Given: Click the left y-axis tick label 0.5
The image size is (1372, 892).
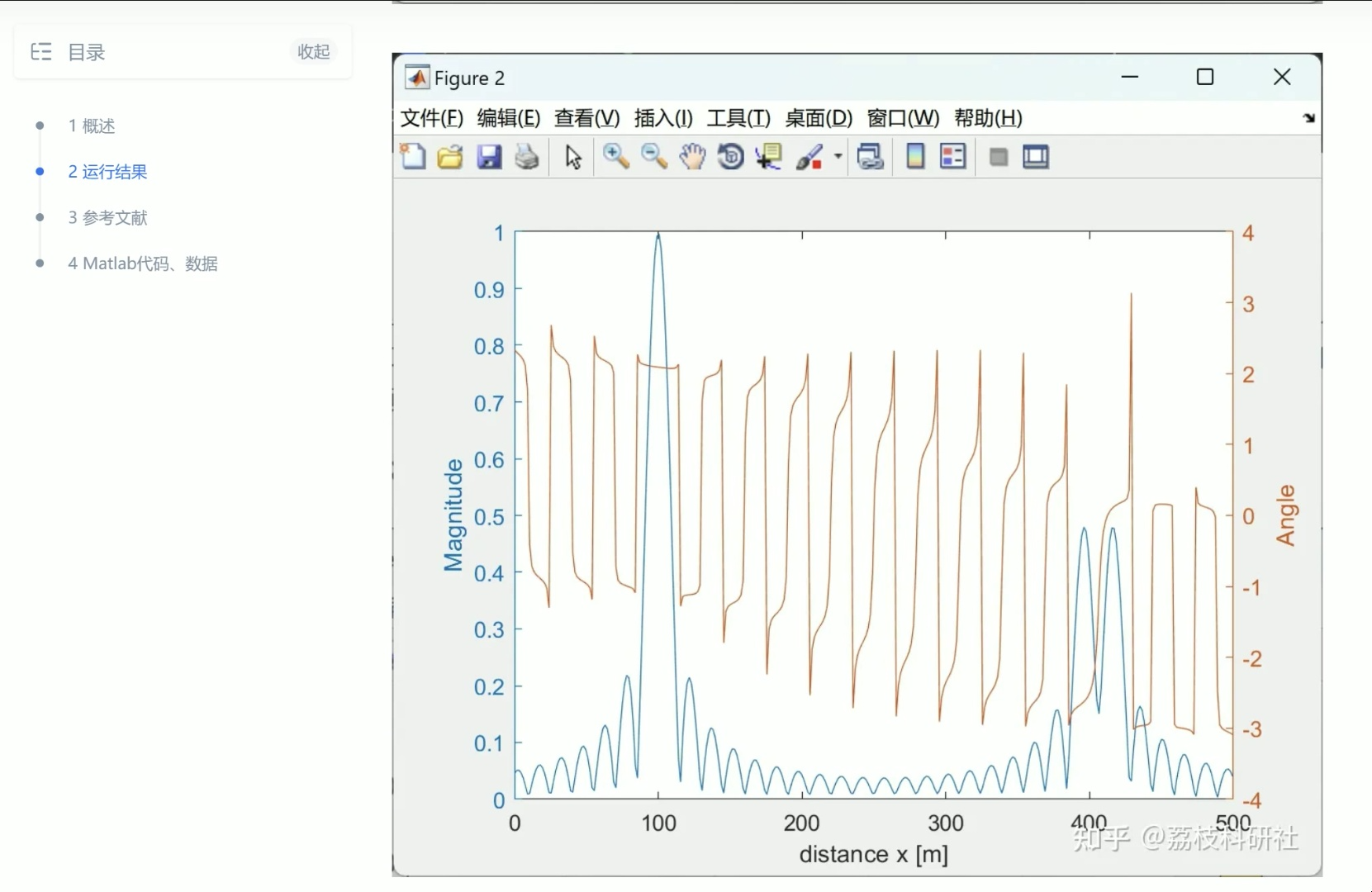Looking at the screenshot, I should (489, 517).
